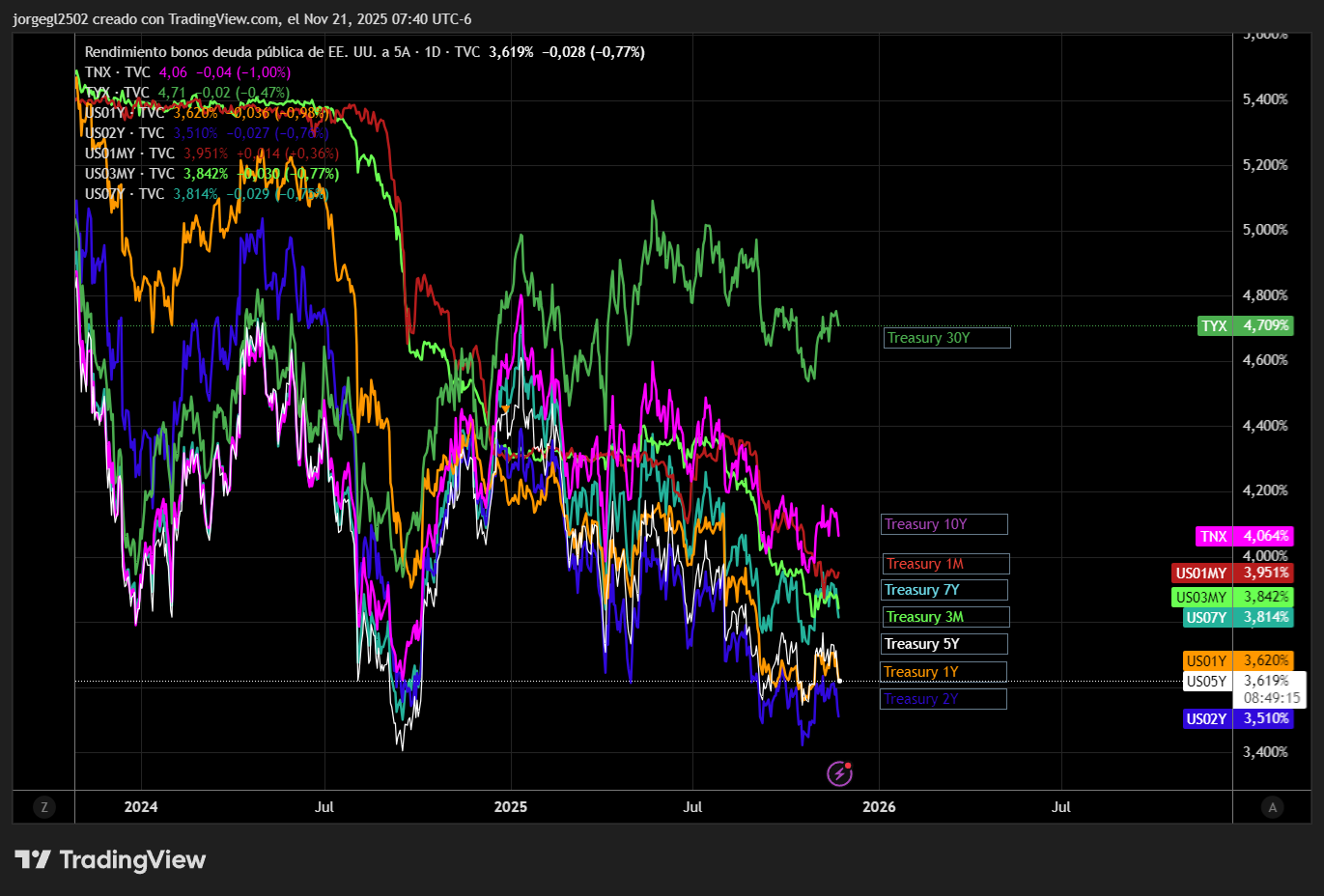This screenshot has height=896, width=1324.
Task: Click the 3,400% level on price axis
Action: (x=1265, y=752)
